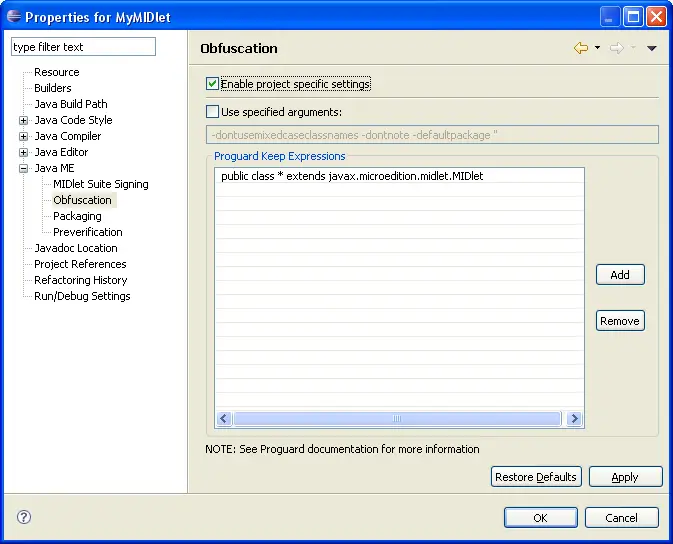The width and height of the screenshot is (673, 544).
Task: Expand the Java Code Style node
Action: click(23, 120)
